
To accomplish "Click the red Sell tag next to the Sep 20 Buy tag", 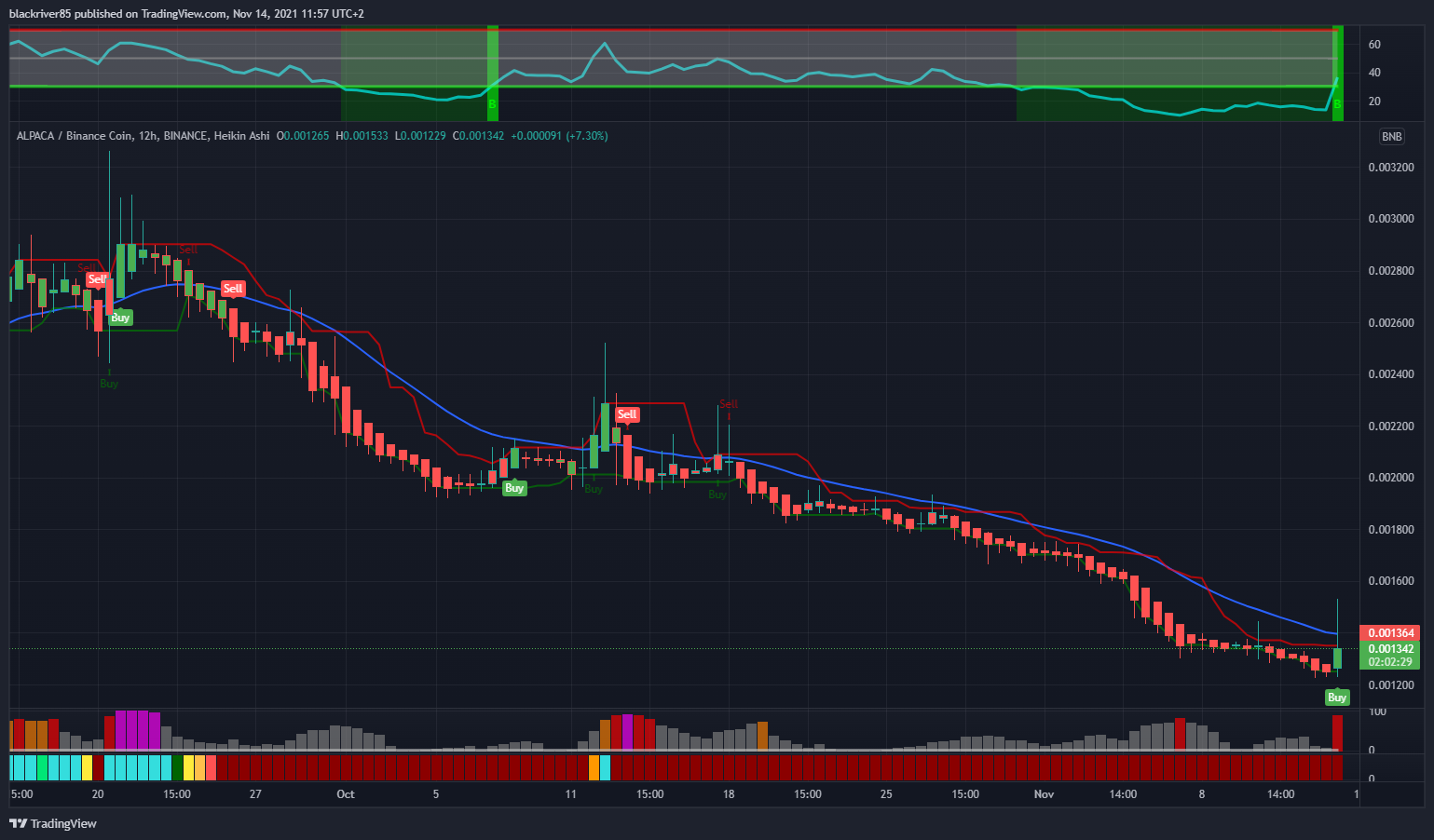I will pyautogui.click(x=97, y=279).
